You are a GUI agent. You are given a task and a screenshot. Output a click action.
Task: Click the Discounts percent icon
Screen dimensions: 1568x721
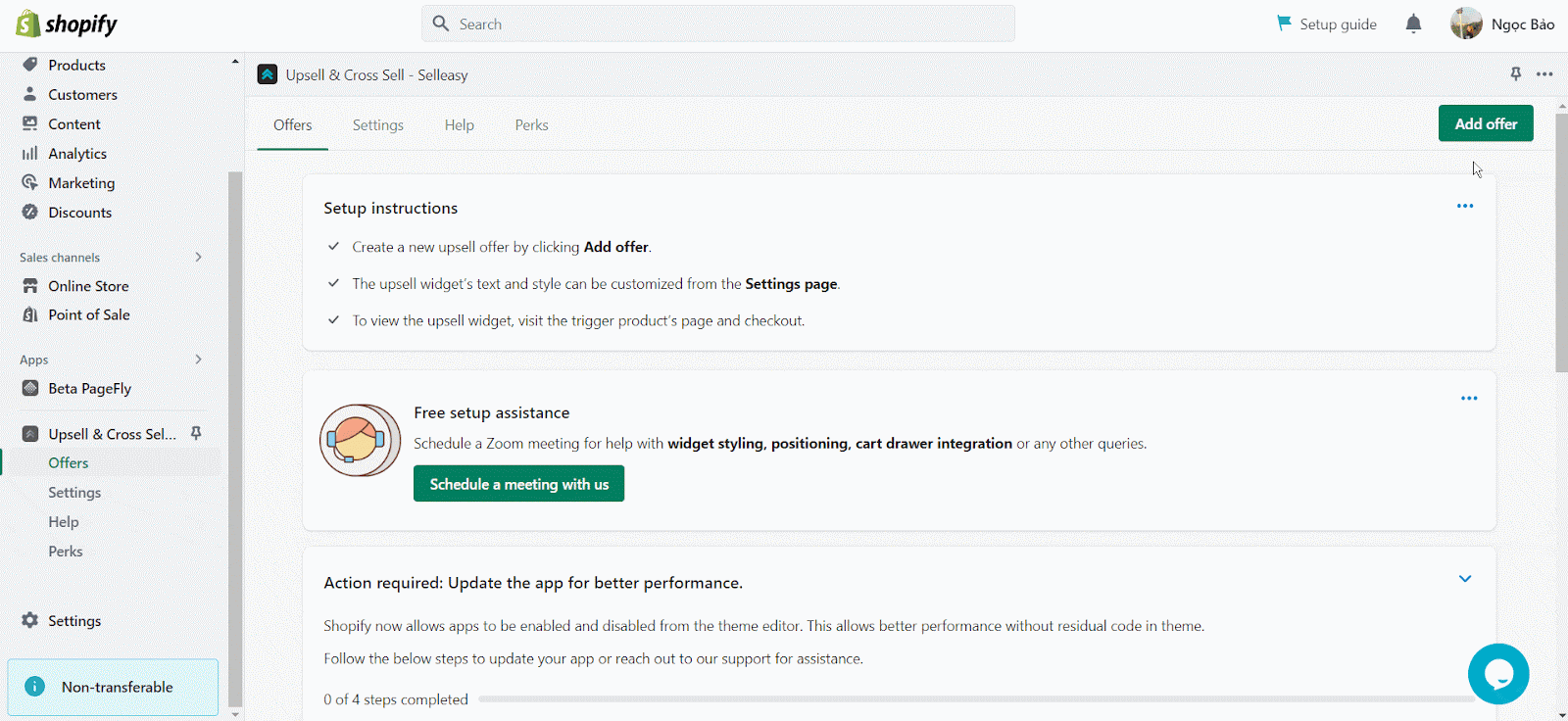tap(30, 212)
